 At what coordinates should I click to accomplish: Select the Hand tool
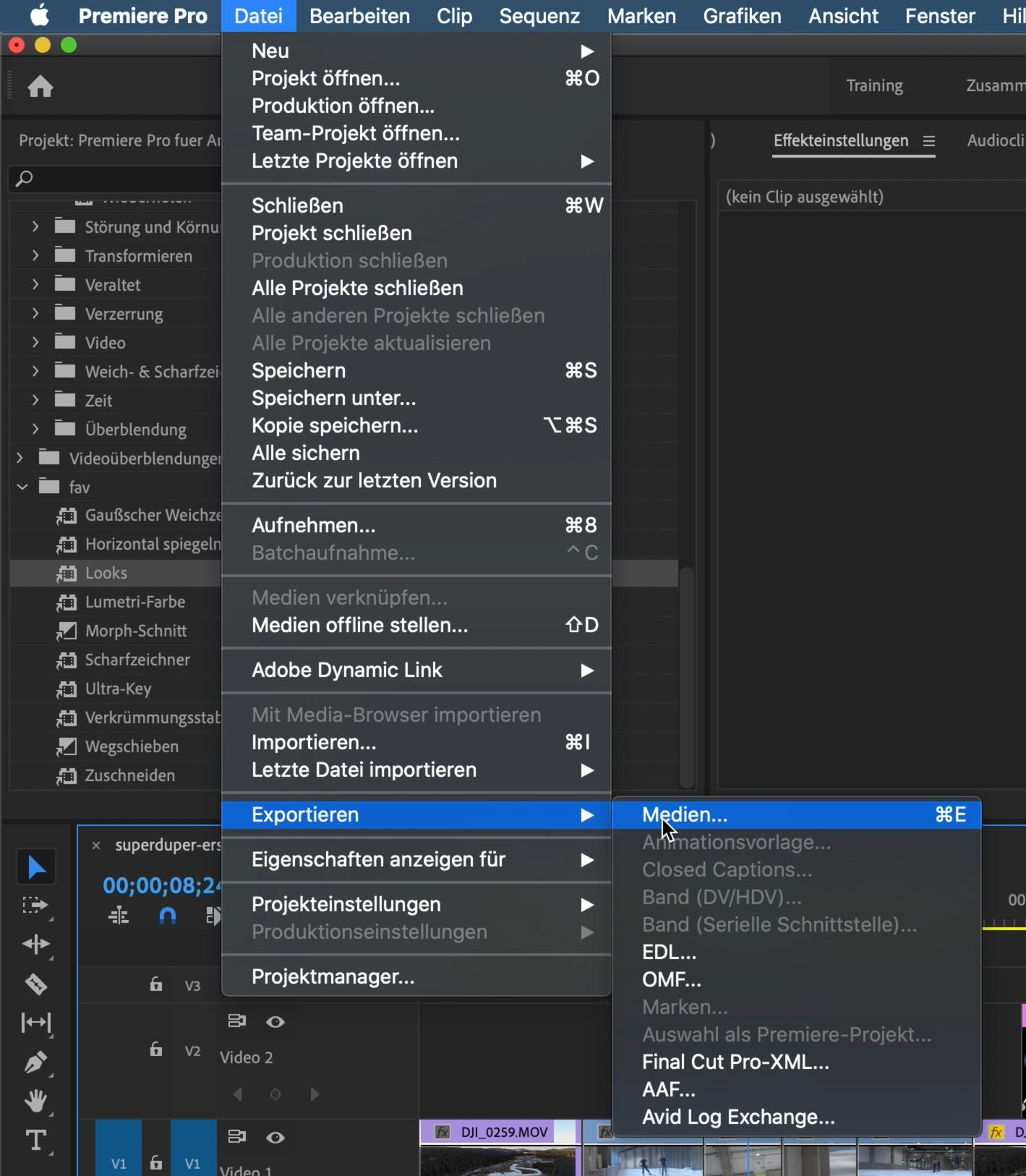[x=35, y=1101]
